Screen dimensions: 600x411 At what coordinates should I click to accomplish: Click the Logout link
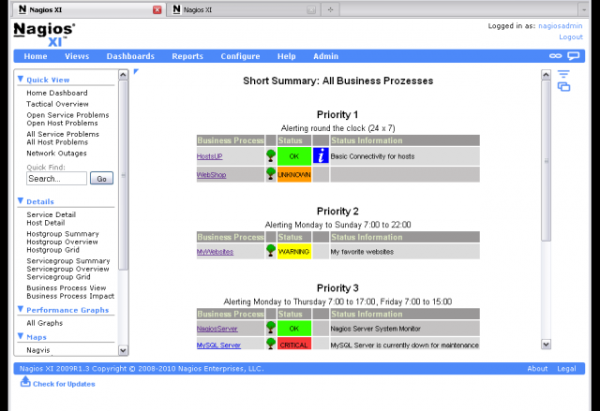[570, 37]
